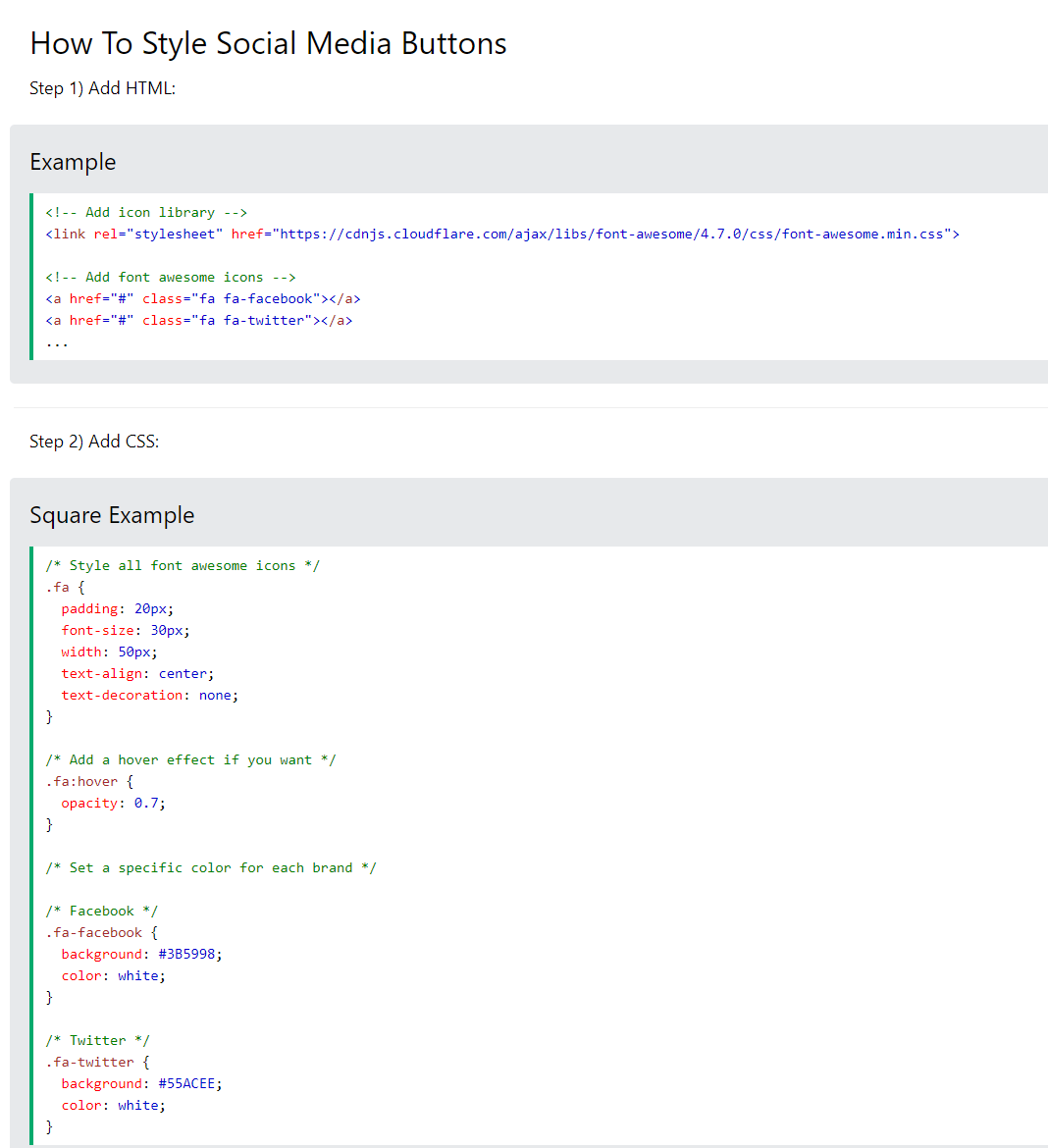This screenshot has width=1048, height=1148.
Task: Click the font-awesome CDN stylesheet URL
Action: pos(611,235)
